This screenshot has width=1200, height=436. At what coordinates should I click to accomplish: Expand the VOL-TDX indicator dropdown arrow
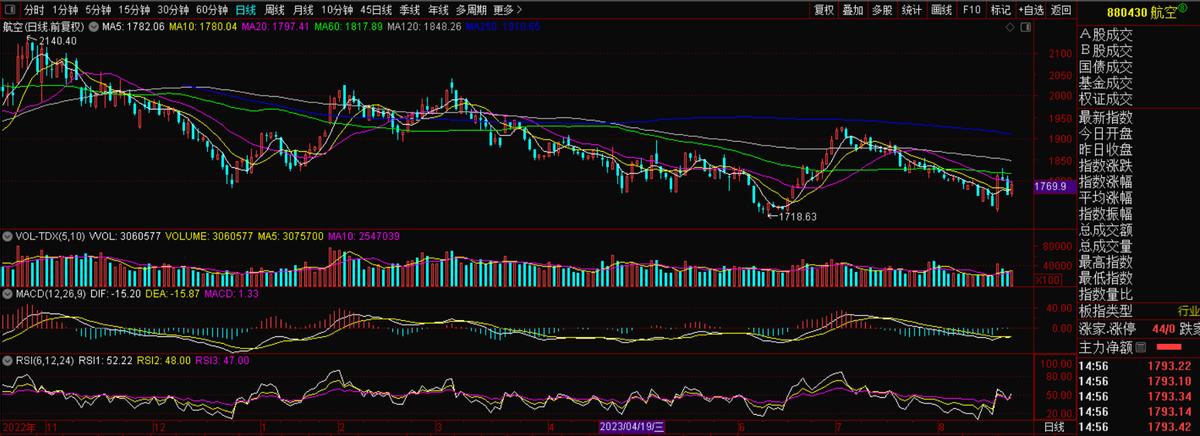coord(9,237)
